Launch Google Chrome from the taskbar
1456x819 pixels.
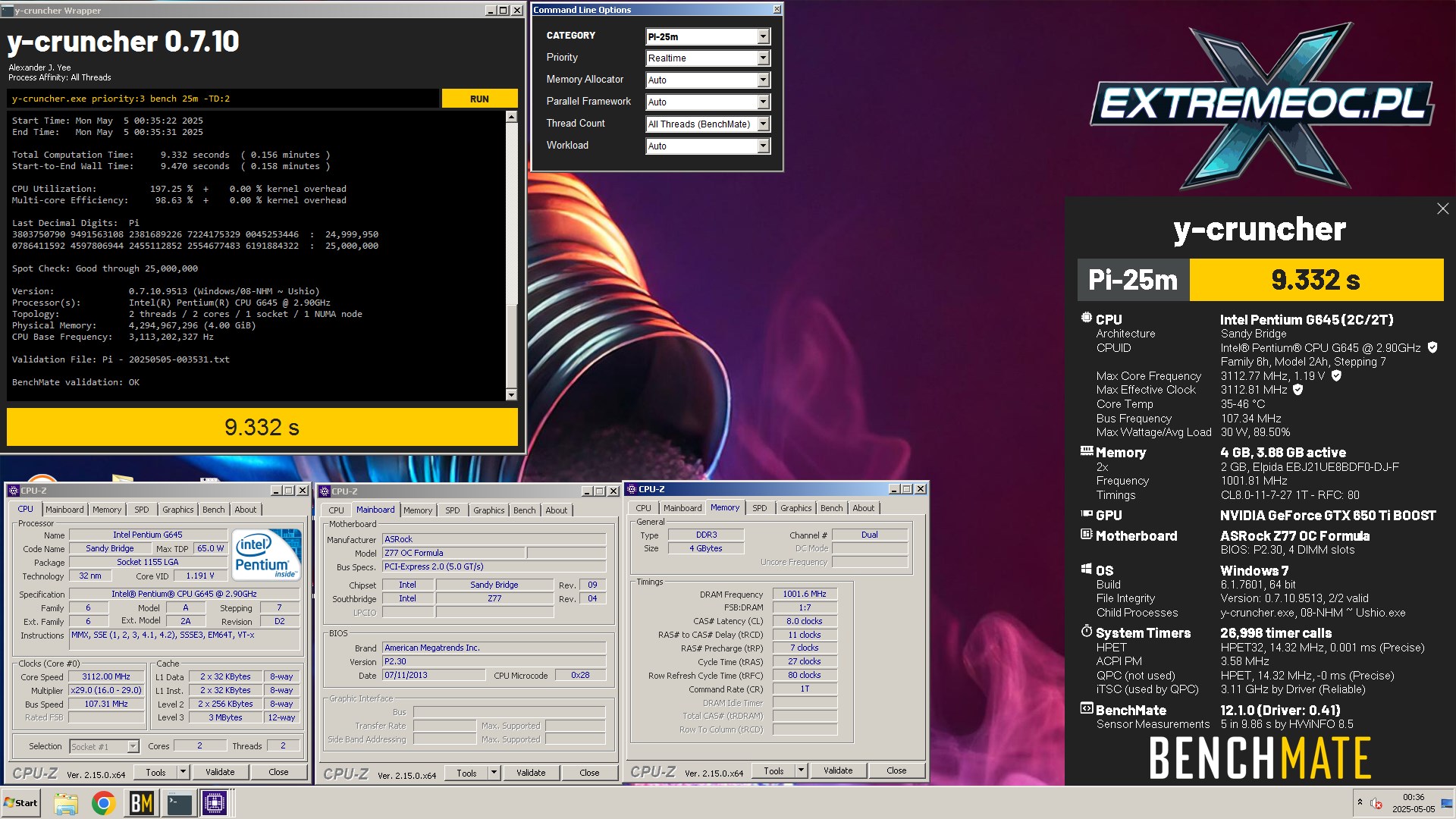104,803
